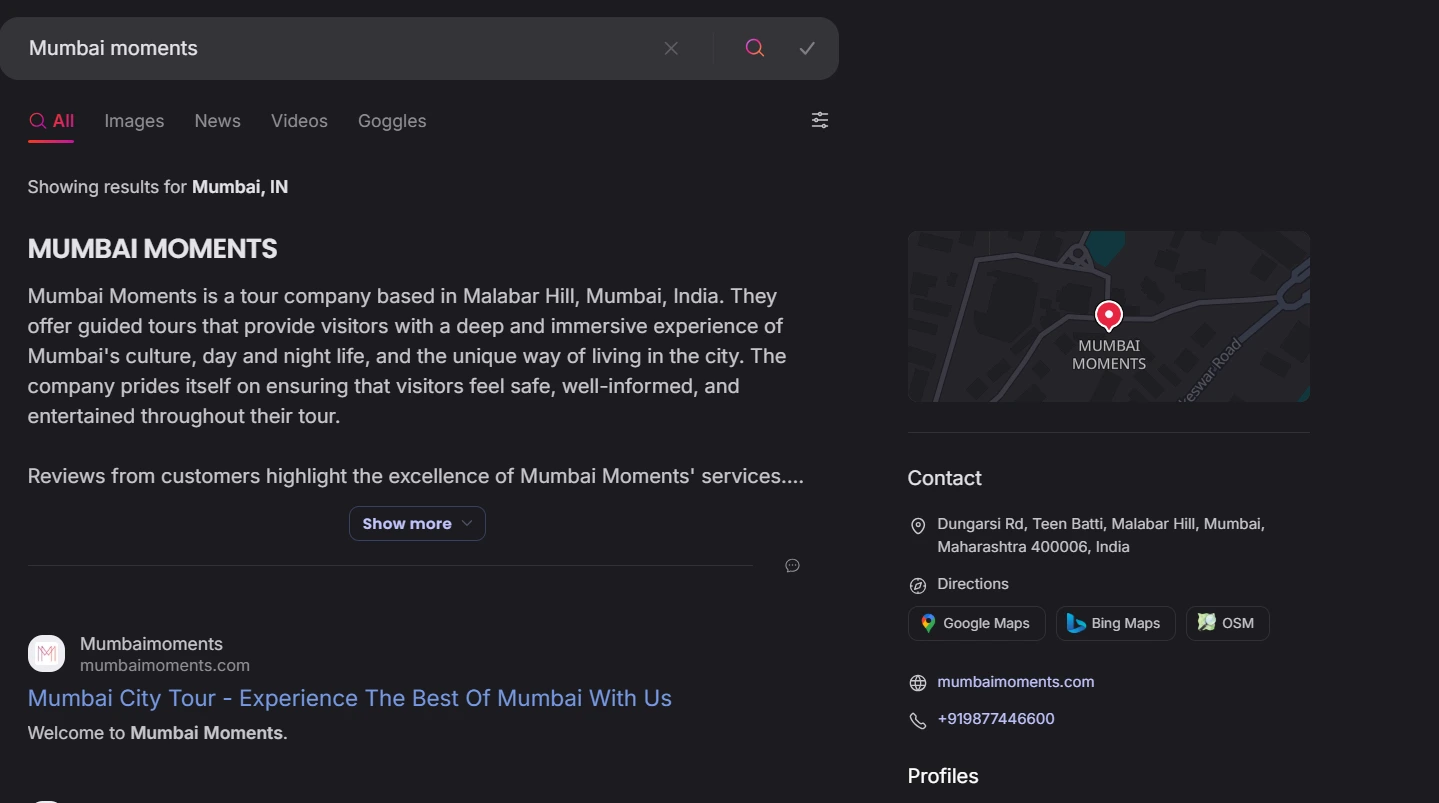Open the Videos tab
Screen dimensions: 1439x803
[299, 121]
